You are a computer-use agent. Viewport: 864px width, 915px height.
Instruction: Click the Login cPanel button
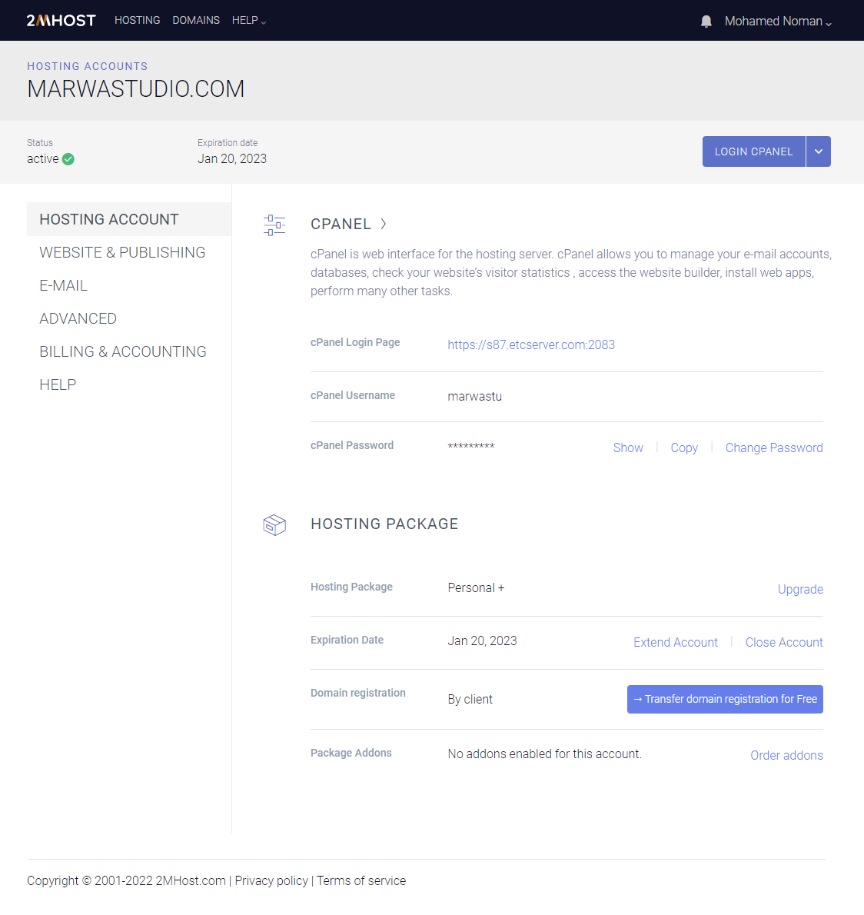pyautogui.click(x=754, y=152)
